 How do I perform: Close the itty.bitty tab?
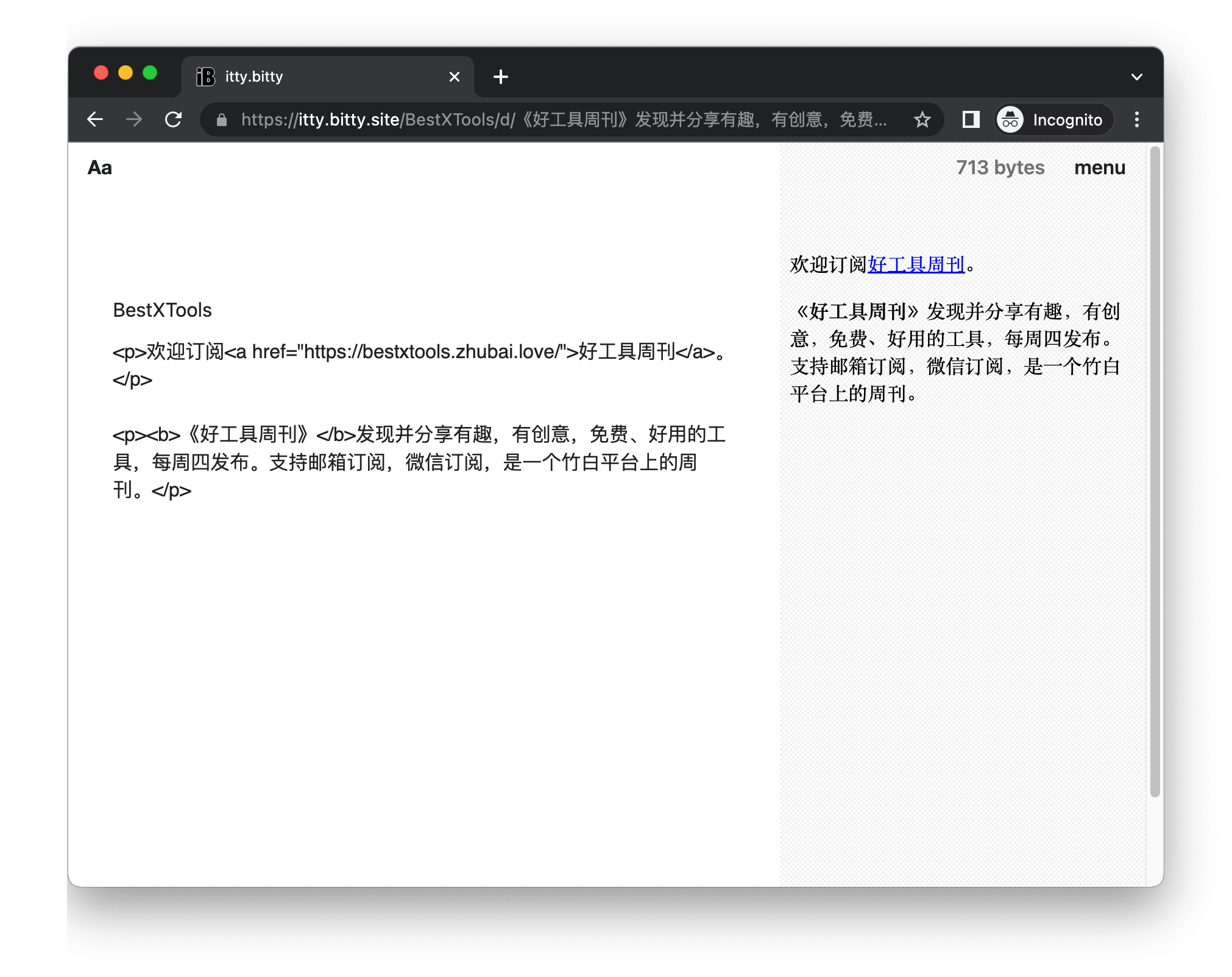[x=455, y=77]
